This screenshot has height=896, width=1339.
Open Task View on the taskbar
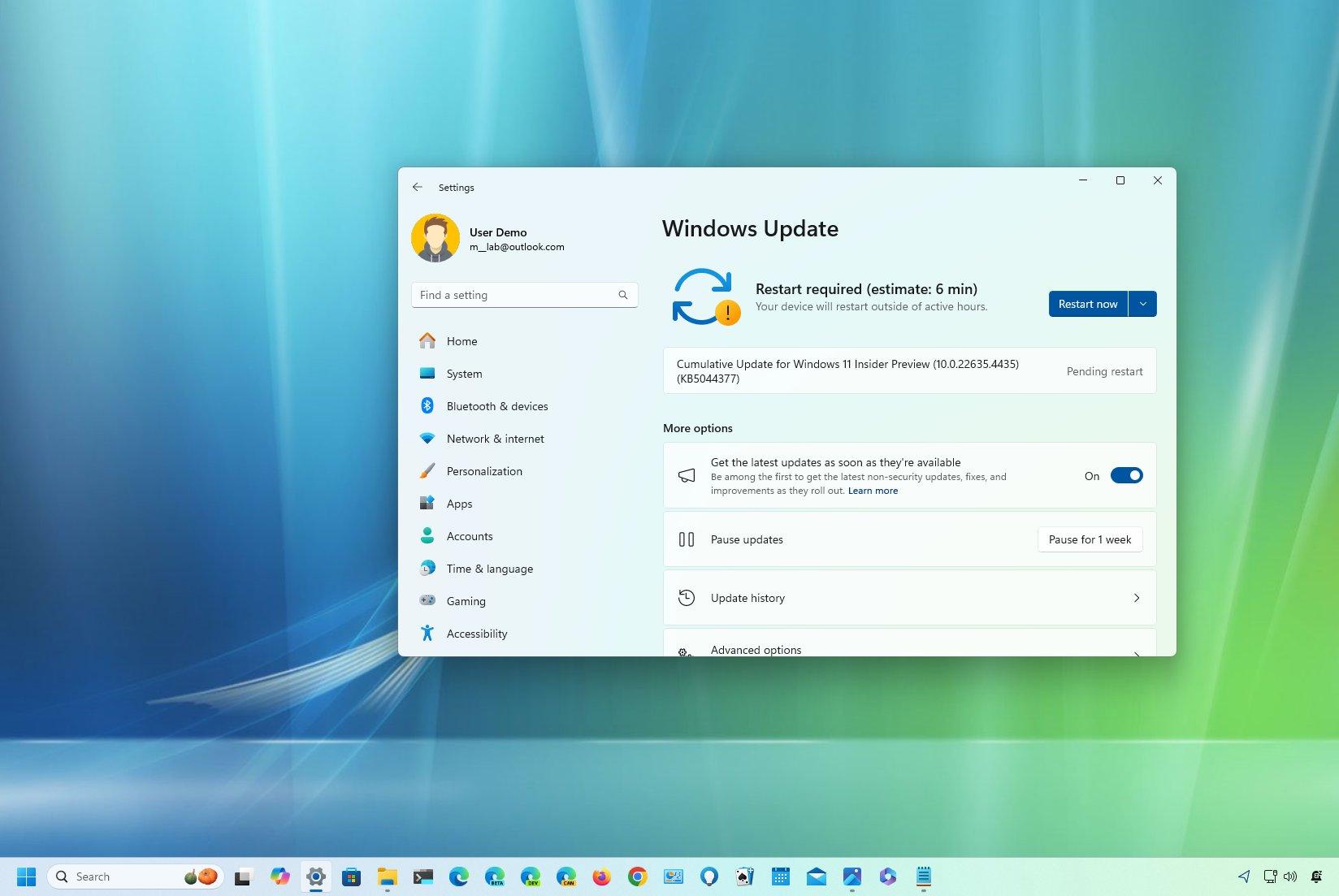point(242,877)
